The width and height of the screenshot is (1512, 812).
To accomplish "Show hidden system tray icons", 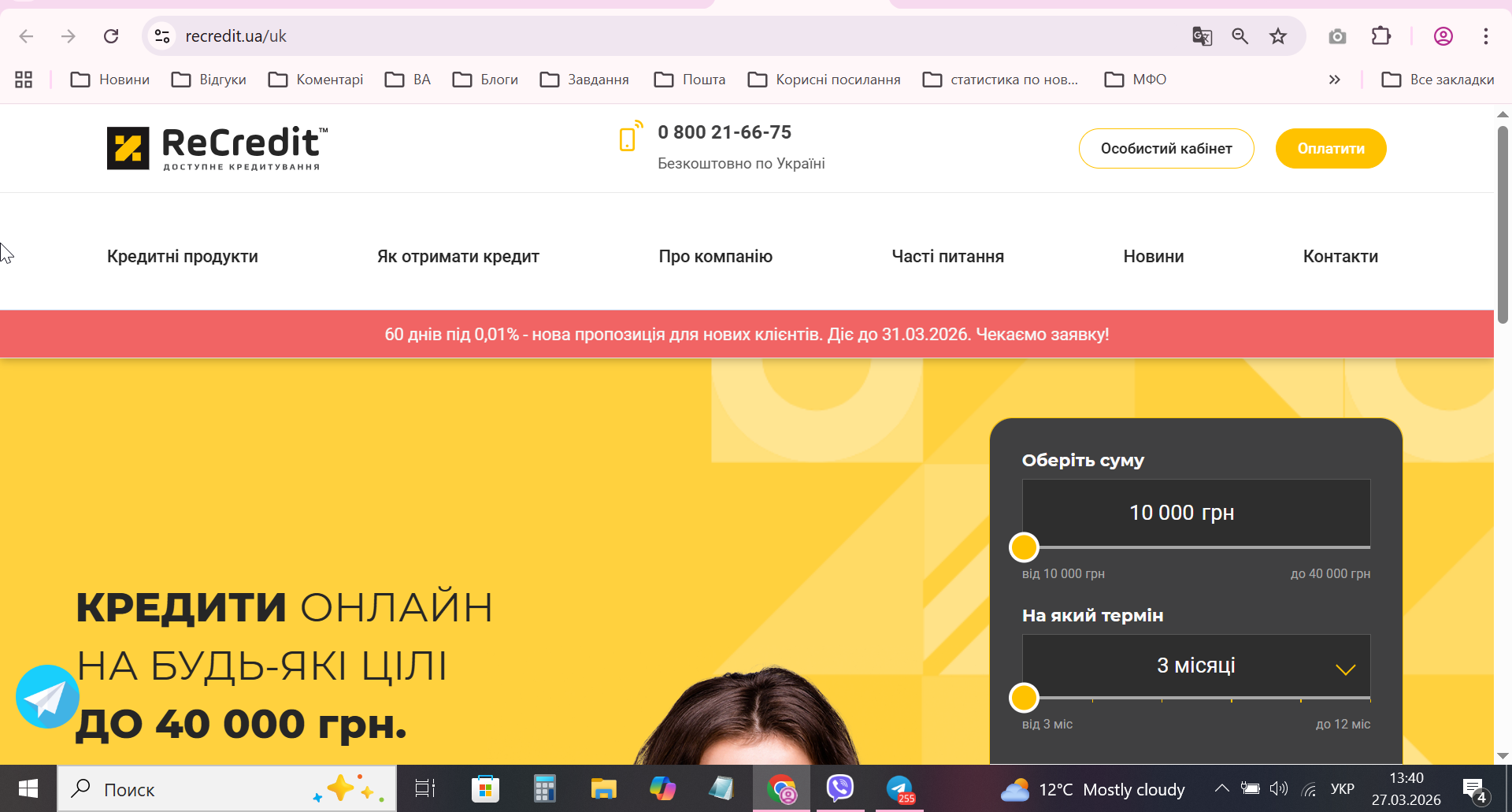I will (1221, 788).
